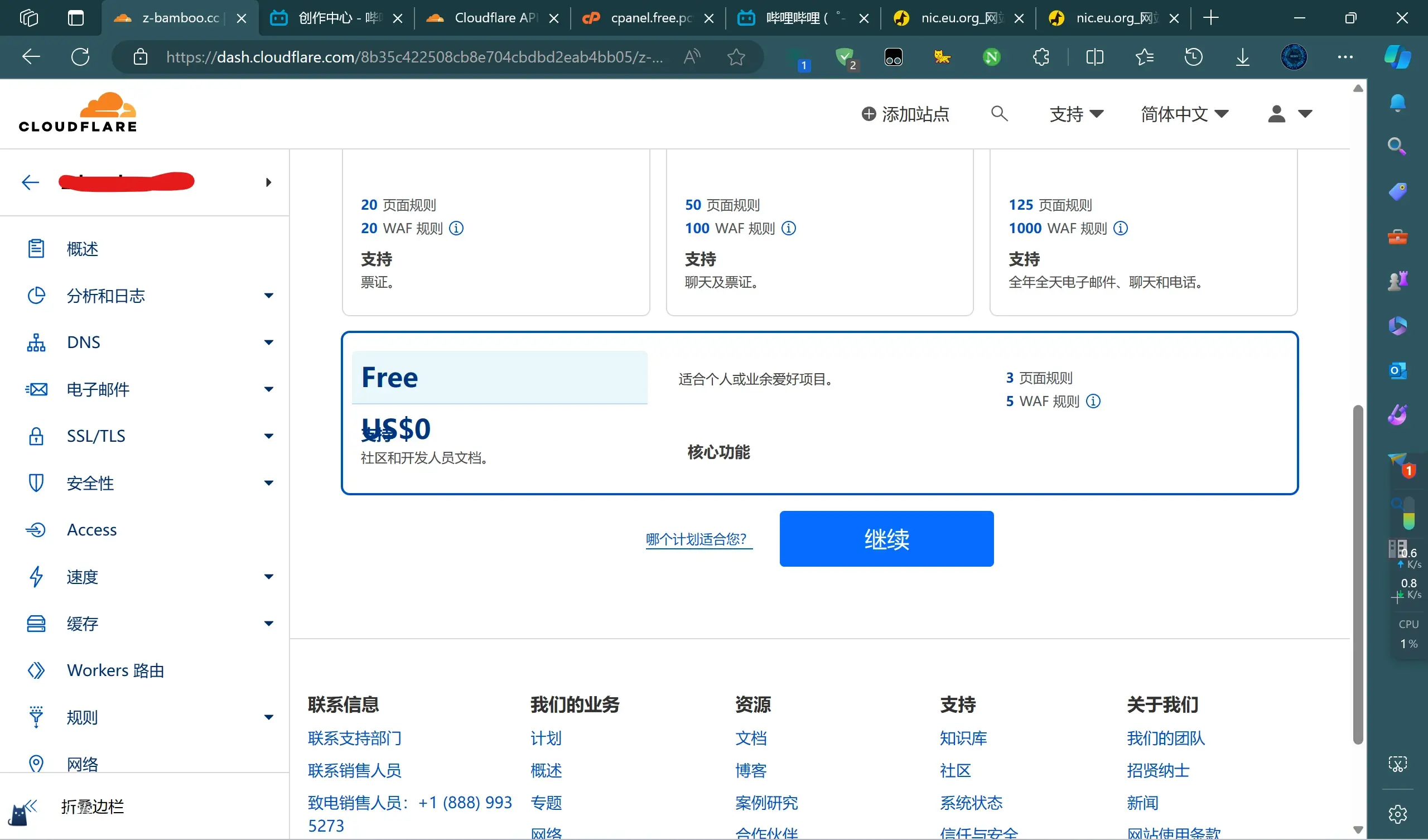The height and width of the screenshot is (840, 1428).
Task: Expand 速度 sidebar section
Action: point(269,577)
